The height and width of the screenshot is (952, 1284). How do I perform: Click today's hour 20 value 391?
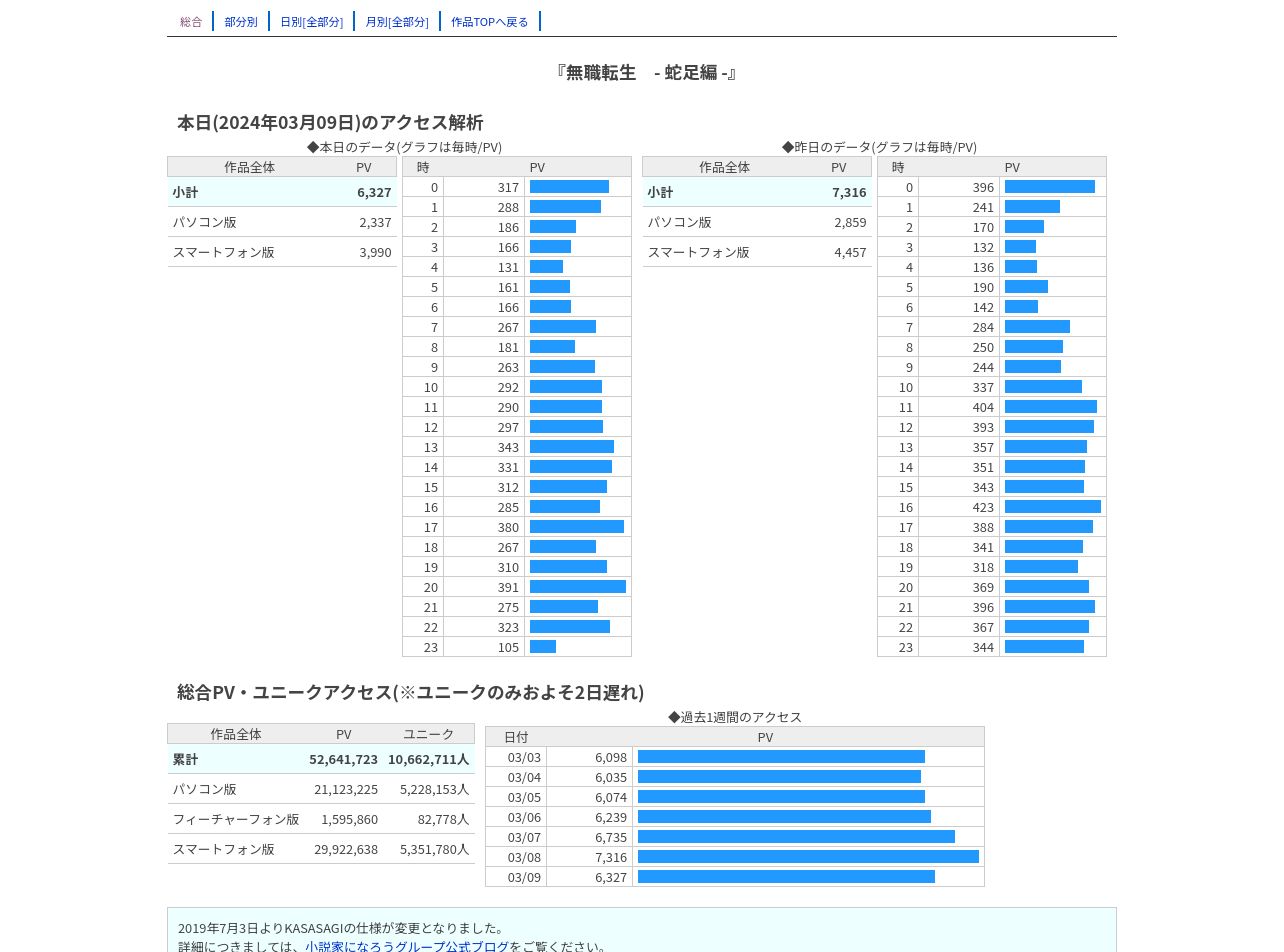508,587
